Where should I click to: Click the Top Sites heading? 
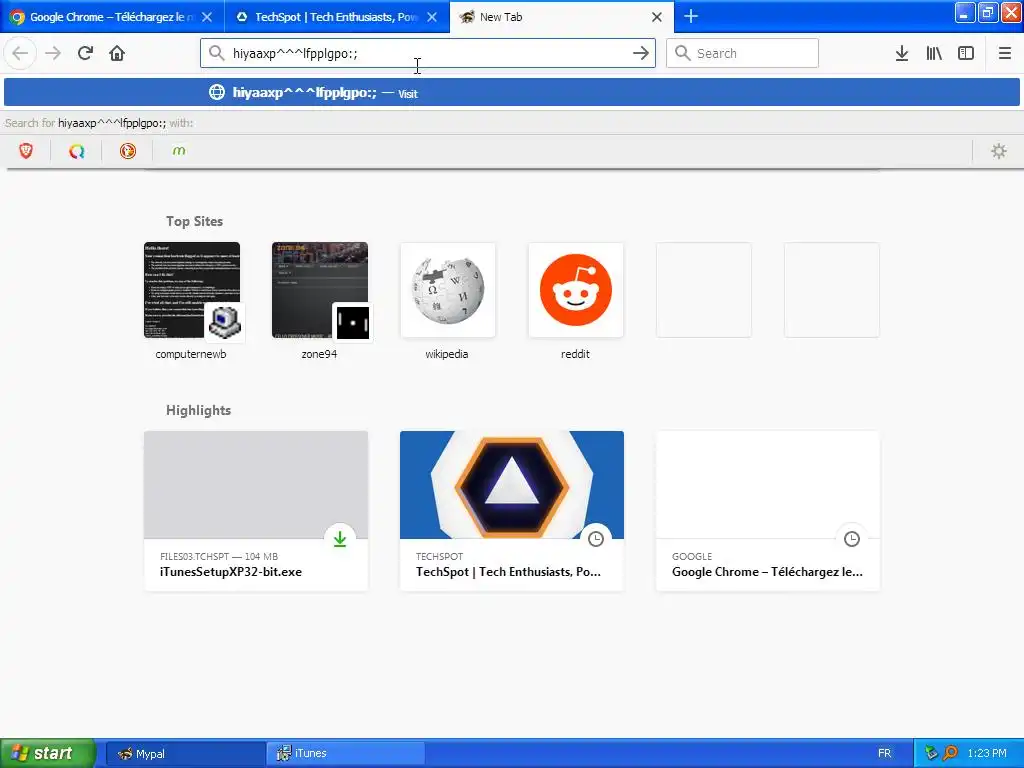point(194,221)
